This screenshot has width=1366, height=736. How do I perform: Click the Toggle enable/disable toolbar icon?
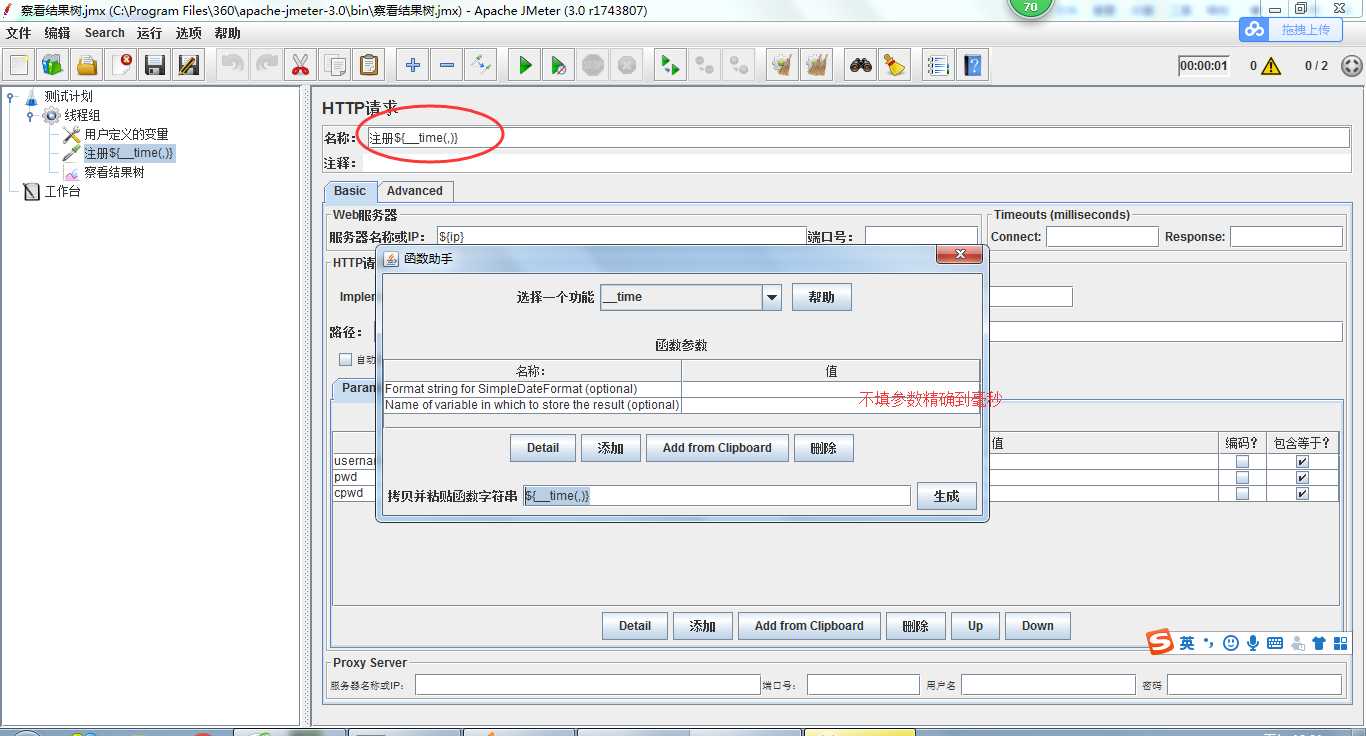(x=481, y=66)
